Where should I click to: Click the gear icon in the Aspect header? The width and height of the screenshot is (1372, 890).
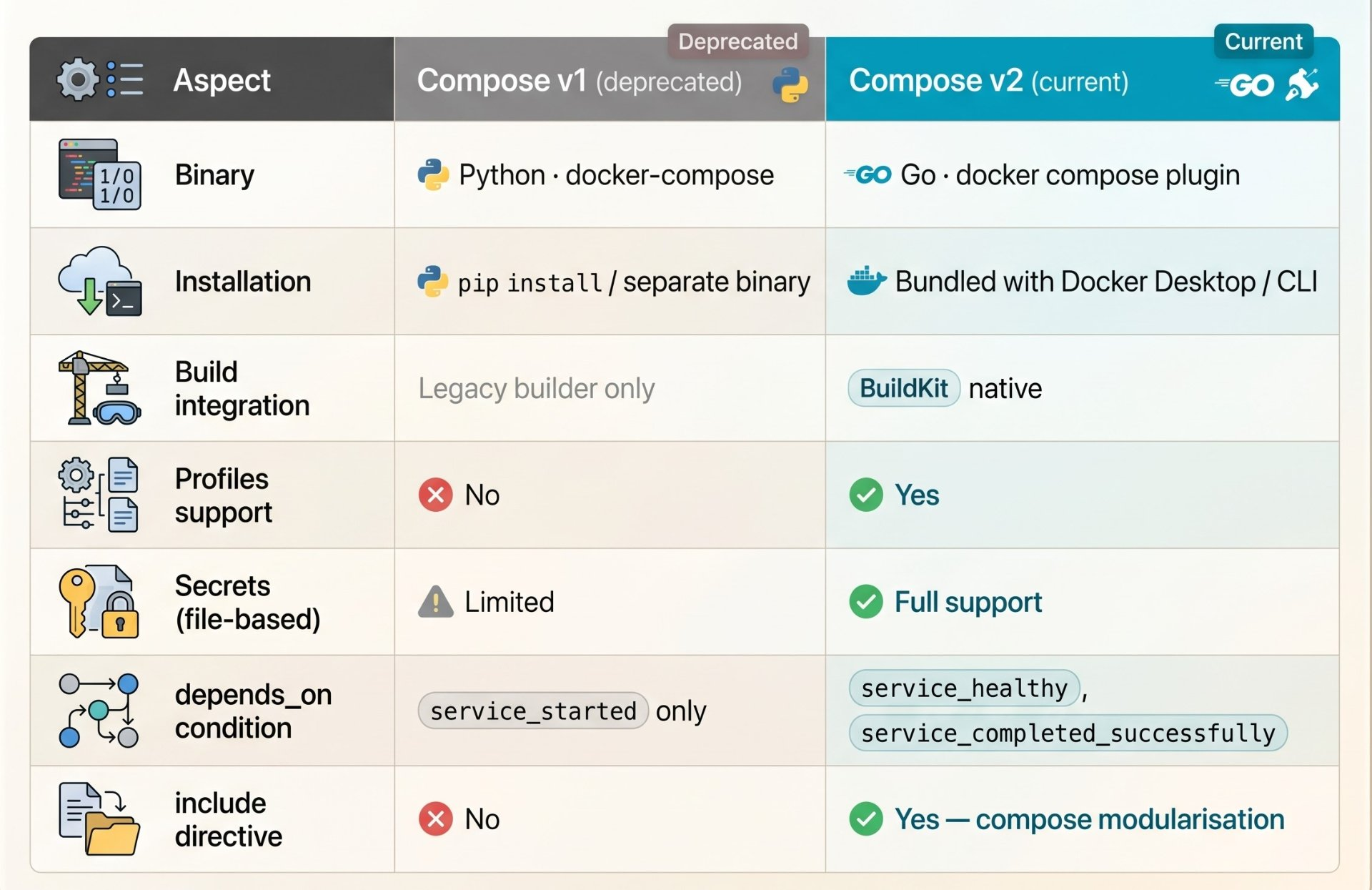click(x=78, y=79)
